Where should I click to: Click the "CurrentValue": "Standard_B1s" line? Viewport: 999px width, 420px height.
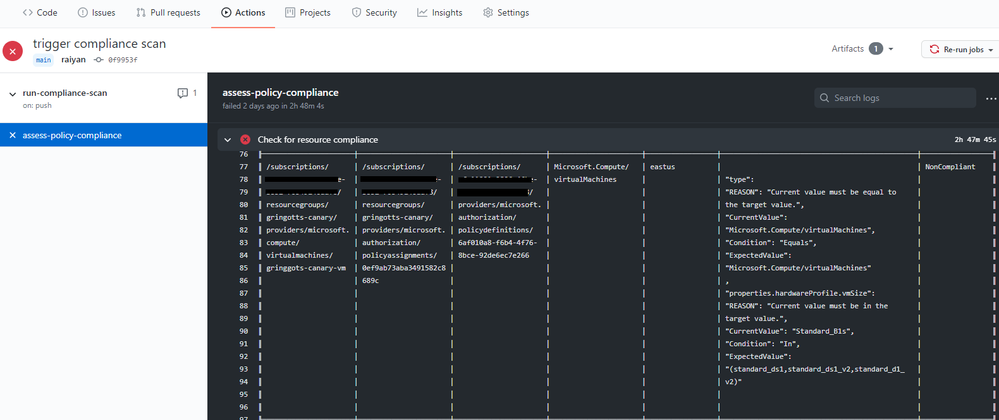click(789, 331)
